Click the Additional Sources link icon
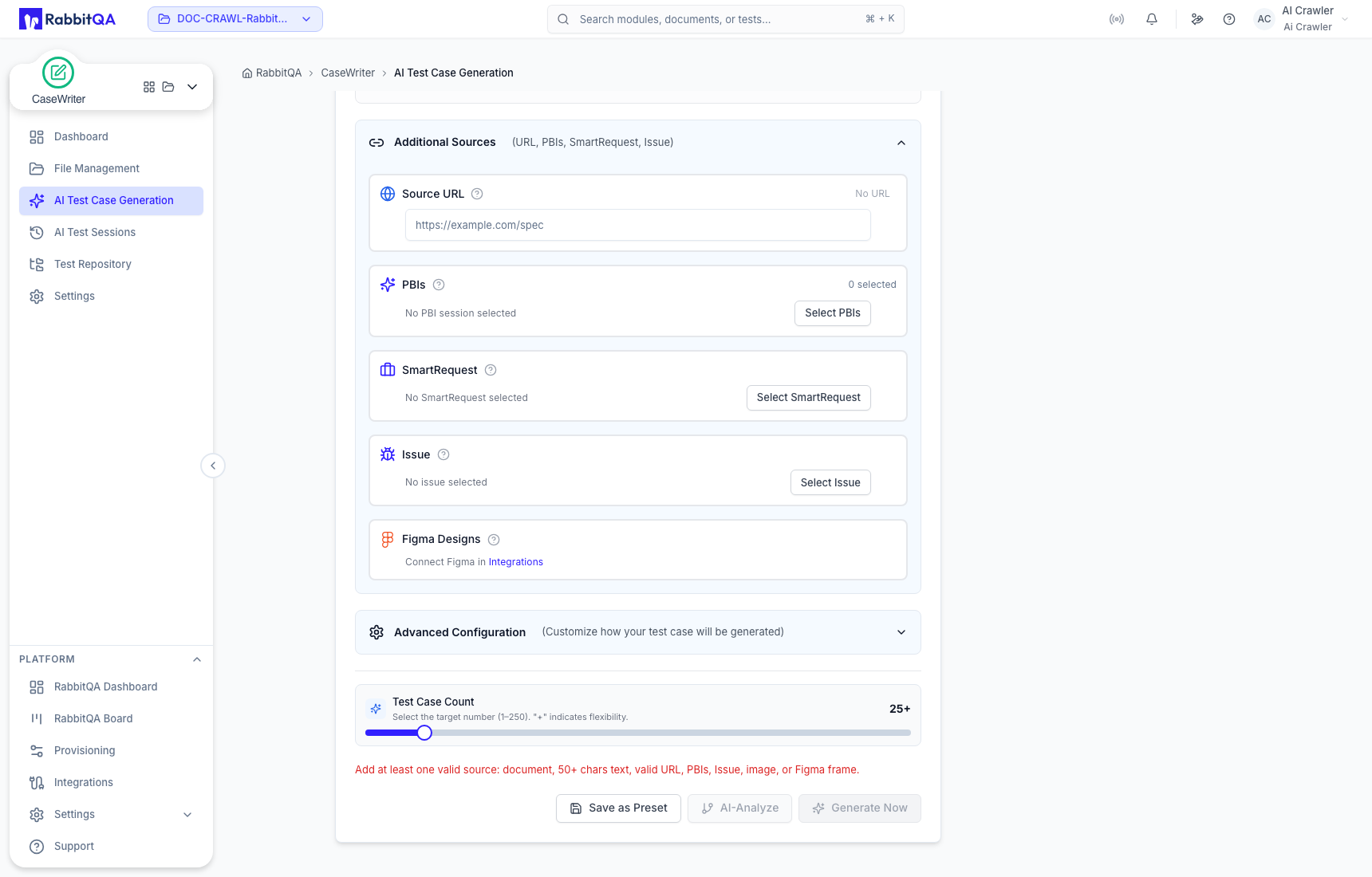Screen dimensions: 1372x877 pyautogui.click(x=377, y=143)
